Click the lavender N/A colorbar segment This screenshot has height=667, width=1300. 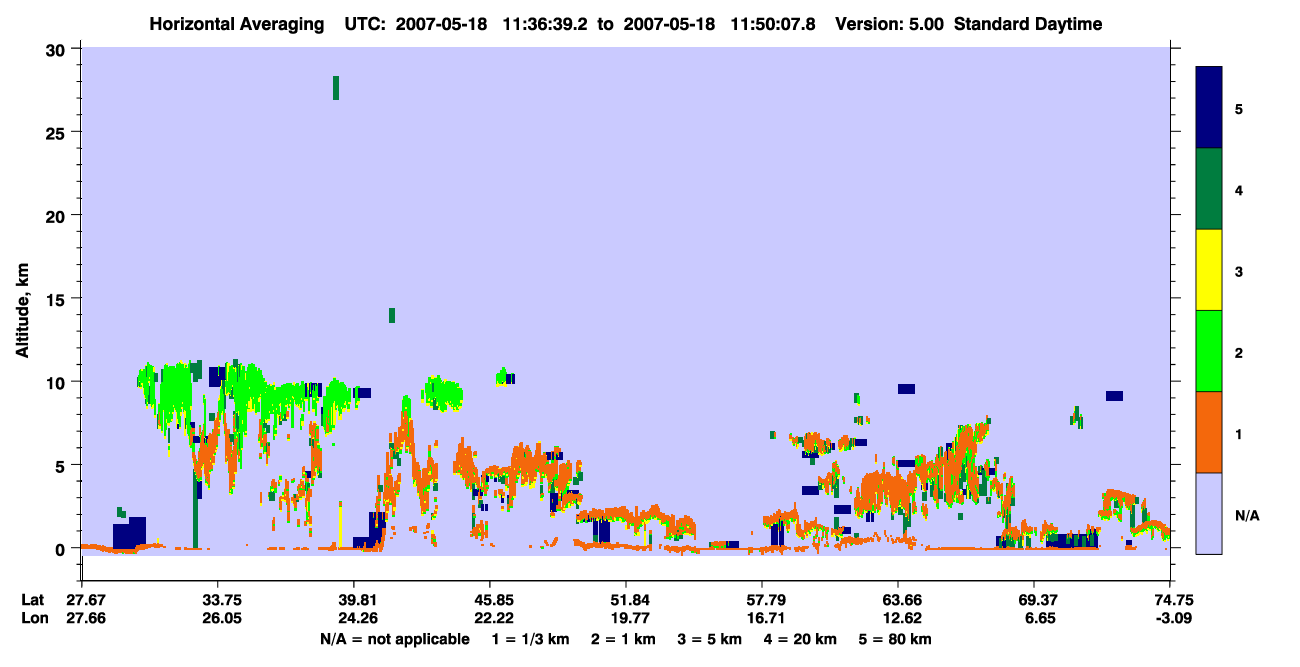pos(1209,513)
